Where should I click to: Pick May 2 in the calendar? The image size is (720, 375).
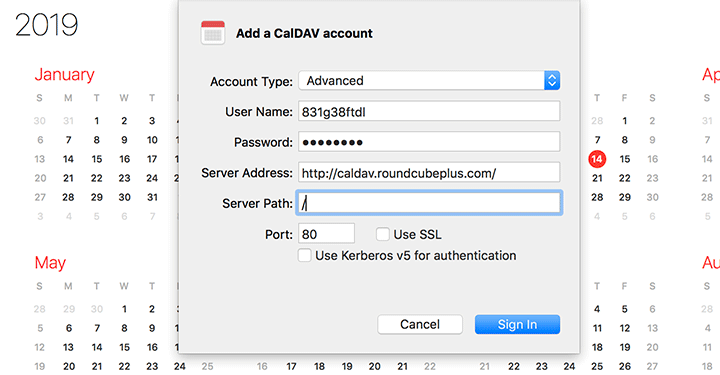[152, 309]
